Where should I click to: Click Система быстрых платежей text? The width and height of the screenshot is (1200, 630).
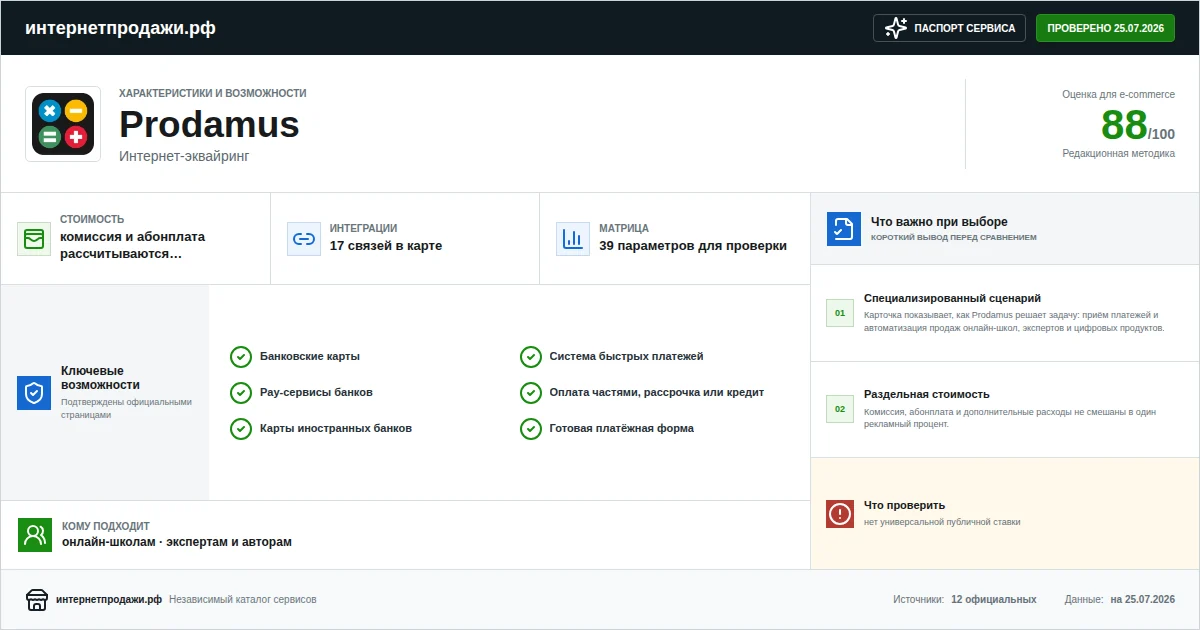tap(627, 357)
